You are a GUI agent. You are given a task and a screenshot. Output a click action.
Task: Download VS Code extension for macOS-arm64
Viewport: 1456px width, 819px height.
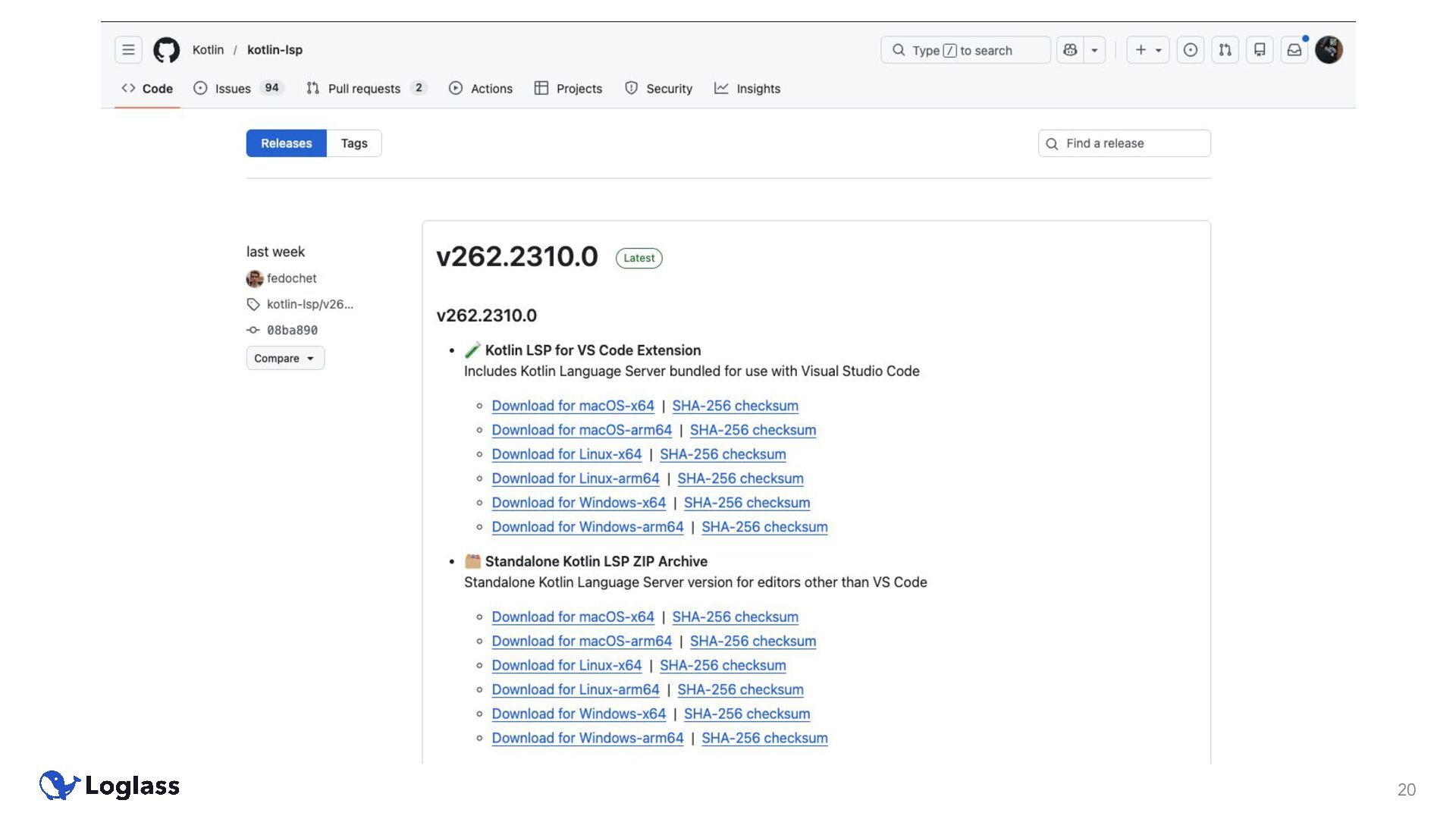click(x=582, y=430)
